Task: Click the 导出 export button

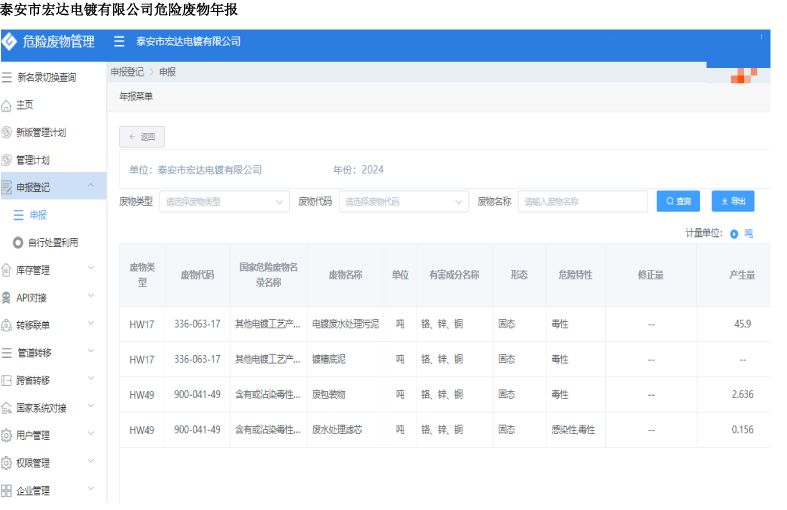Action: tap(732, 202)
